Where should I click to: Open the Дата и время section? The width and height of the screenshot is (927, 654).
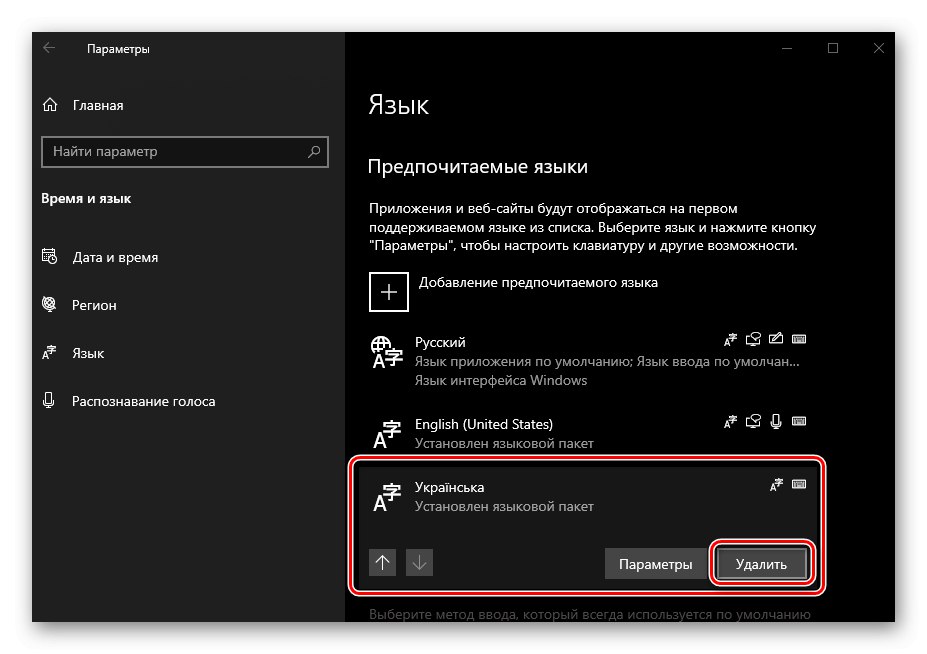115,257
